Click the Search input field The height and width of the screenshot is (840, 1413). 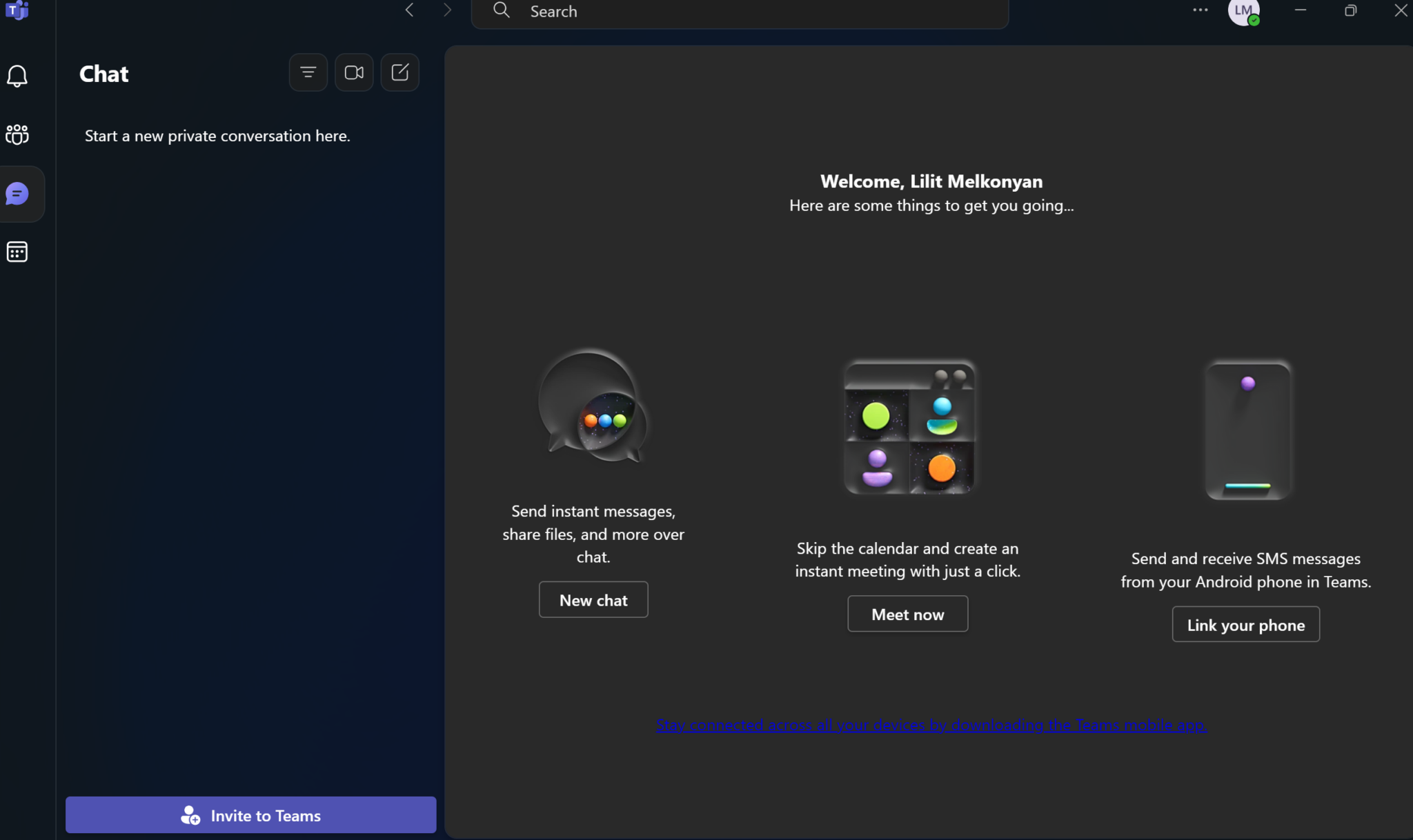[x=759, y=12]
